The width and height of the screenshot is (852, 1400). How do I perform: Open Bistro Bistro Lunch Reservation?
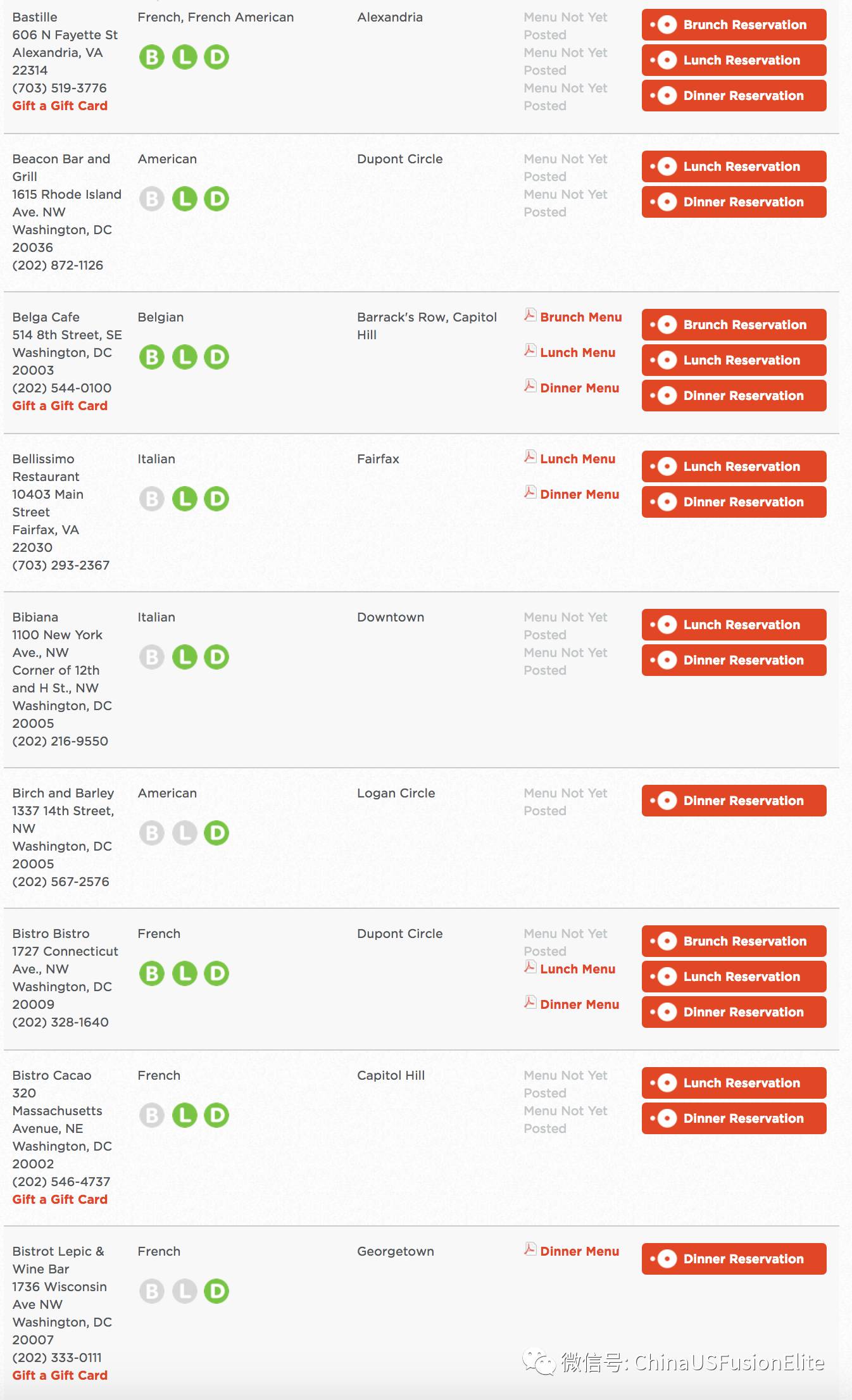click(x=734, y=977)
